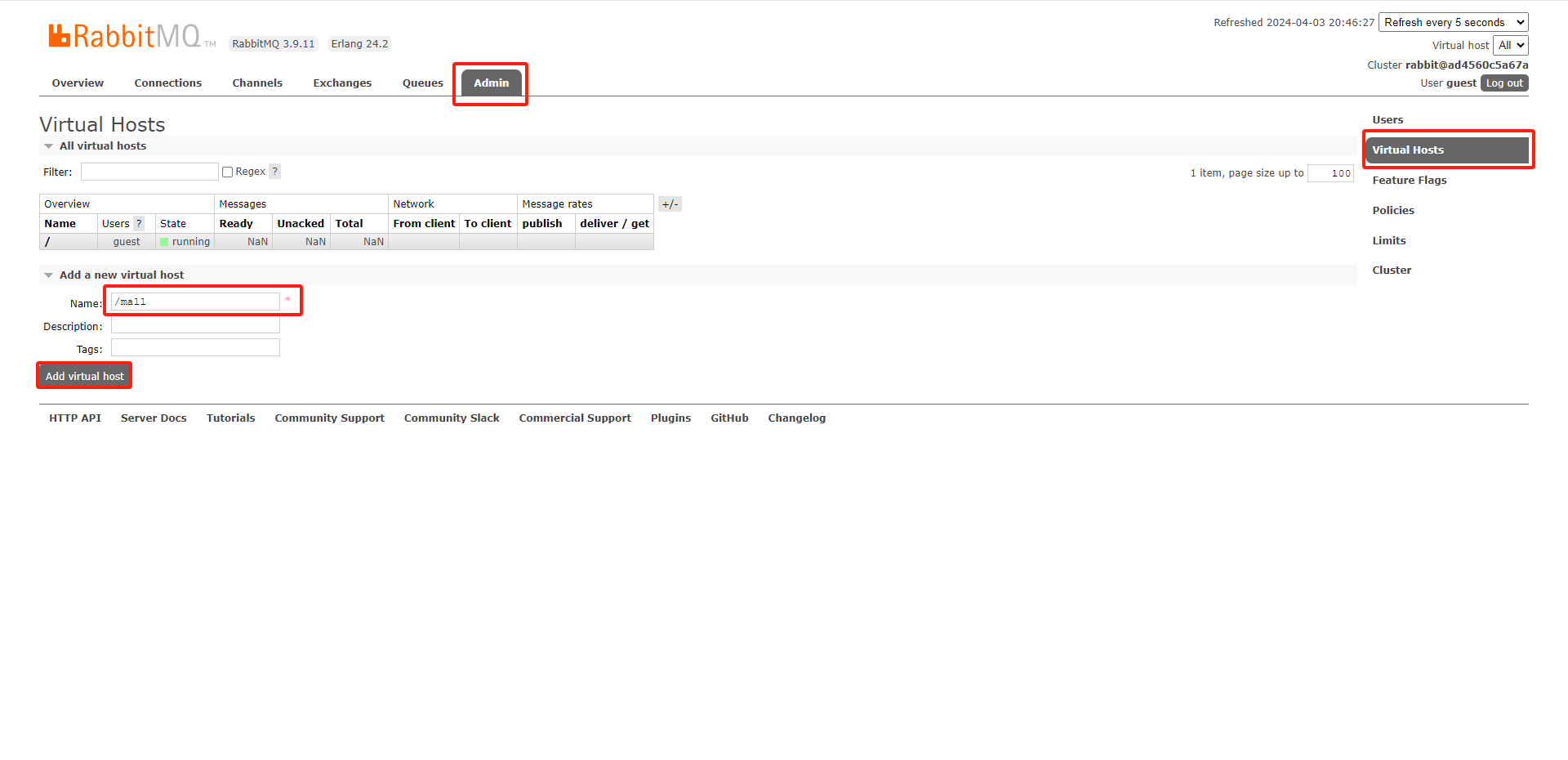Click the Filter text input
This screenshot has width=1568, height=760.
(149, 172)
